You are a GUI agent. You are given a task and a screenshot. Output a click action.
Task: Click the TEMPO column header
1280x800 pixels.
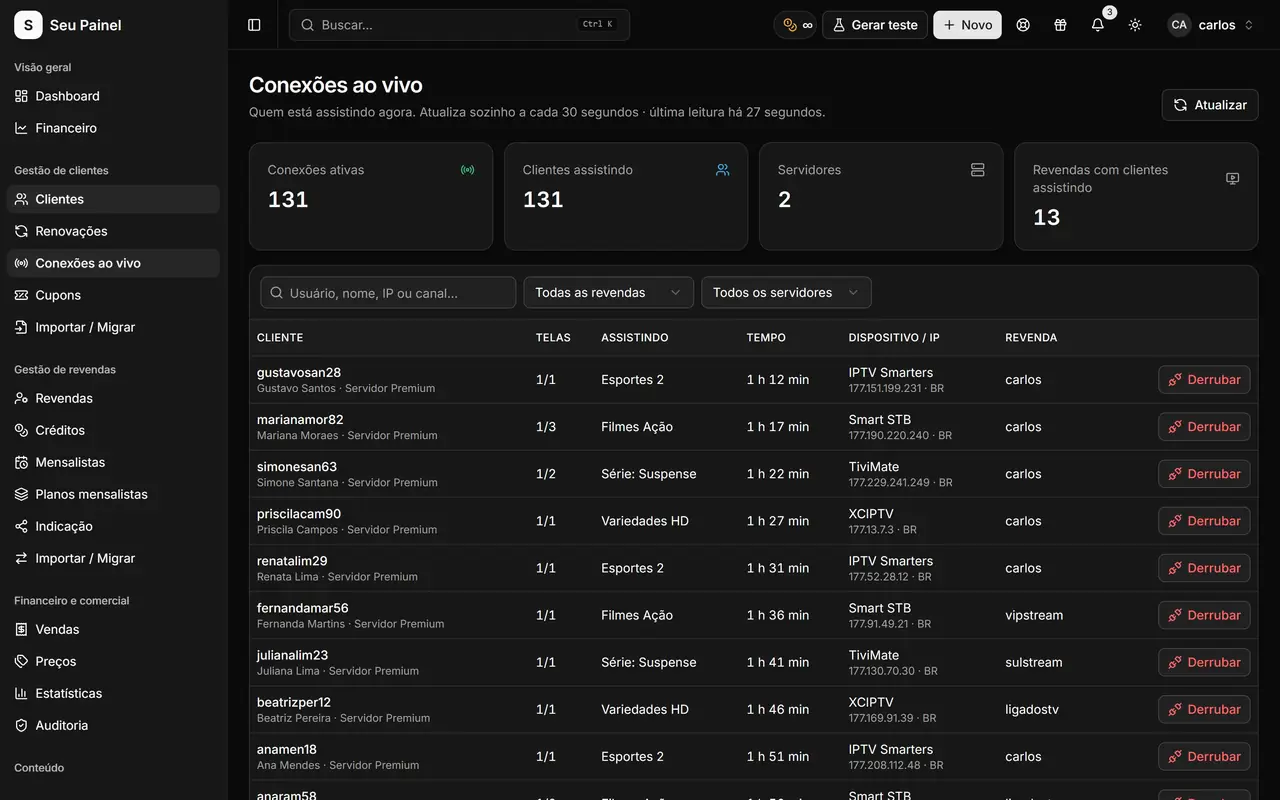(x=766, y=338)
